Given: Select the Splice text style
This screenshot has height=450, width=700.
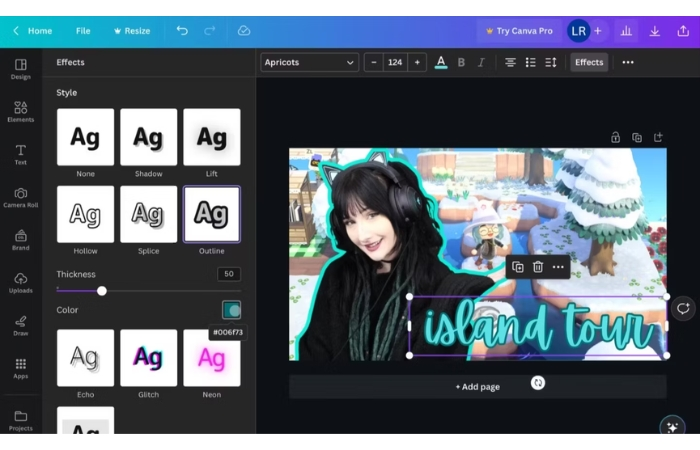Looking at the screenshot, I should (x=149, y=214).
